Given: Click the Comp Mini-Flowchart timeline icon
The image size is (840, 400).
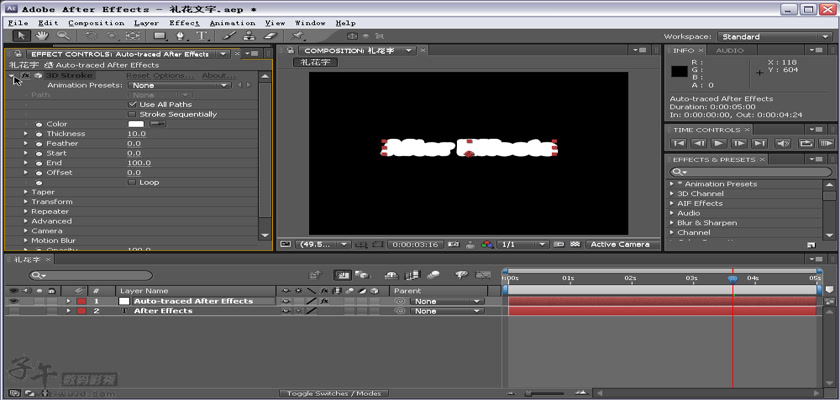Looking at the screenshot, I should coord(316,275).
